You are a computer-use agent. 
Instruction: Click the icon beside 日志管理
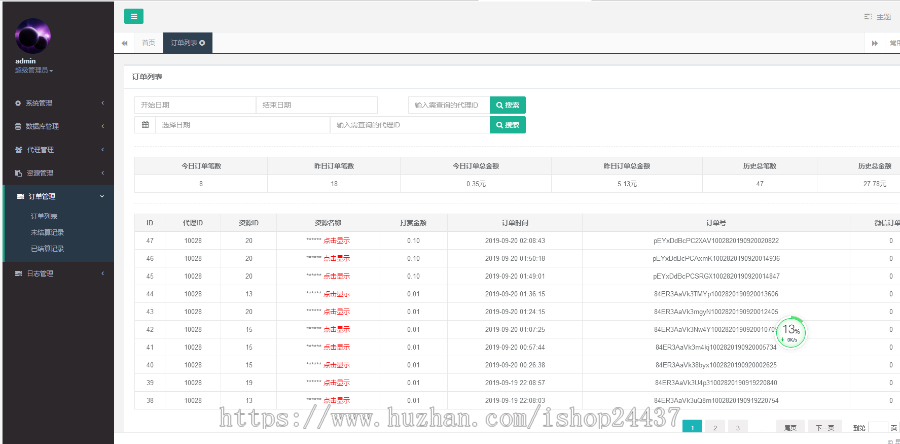coord(18,274)
